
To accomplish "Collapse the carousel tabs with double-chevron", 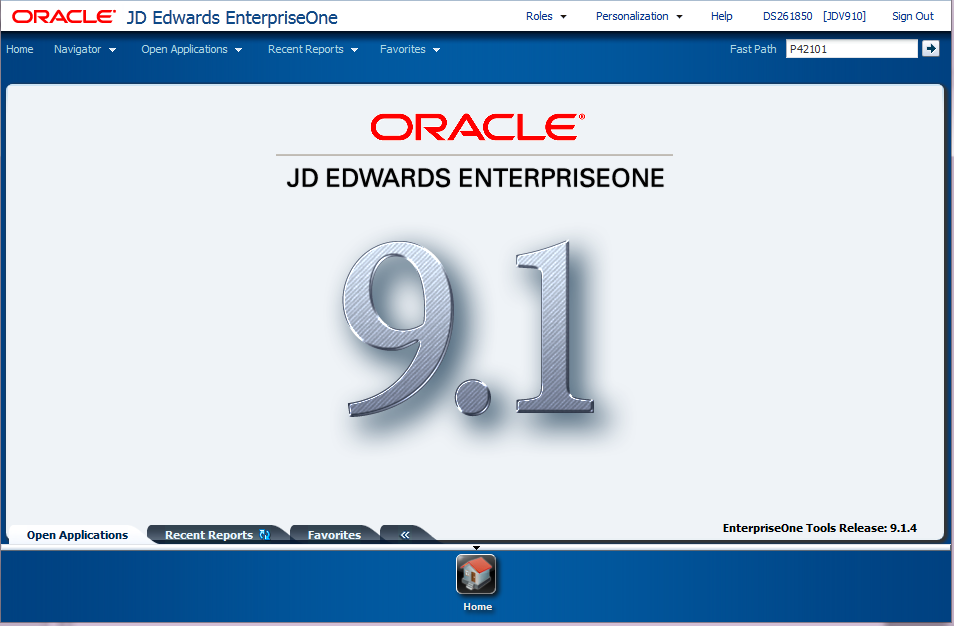I will pyautogui.click(x=405, y=535).
